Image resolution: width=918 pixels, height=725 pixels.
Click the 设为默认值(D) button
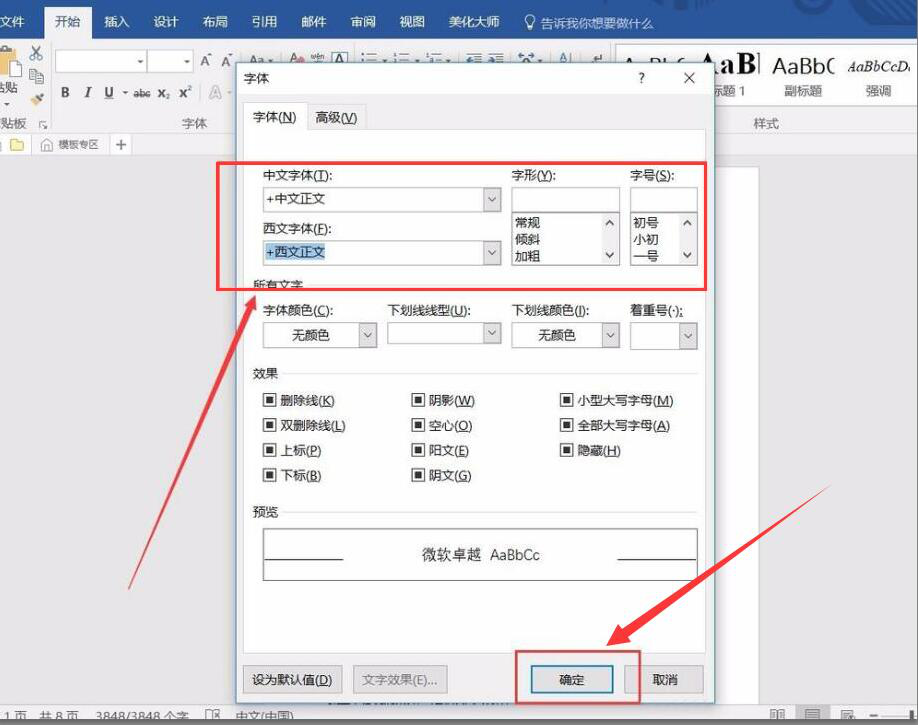point(292,679)
